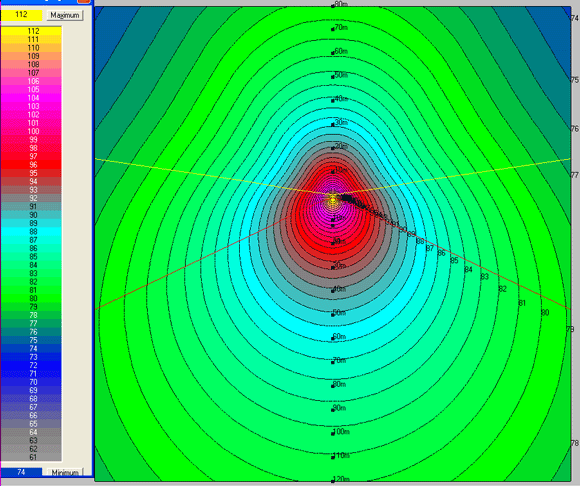
Task: Pick the 112 yellow swatch in the legend
Action: [31, 31]
